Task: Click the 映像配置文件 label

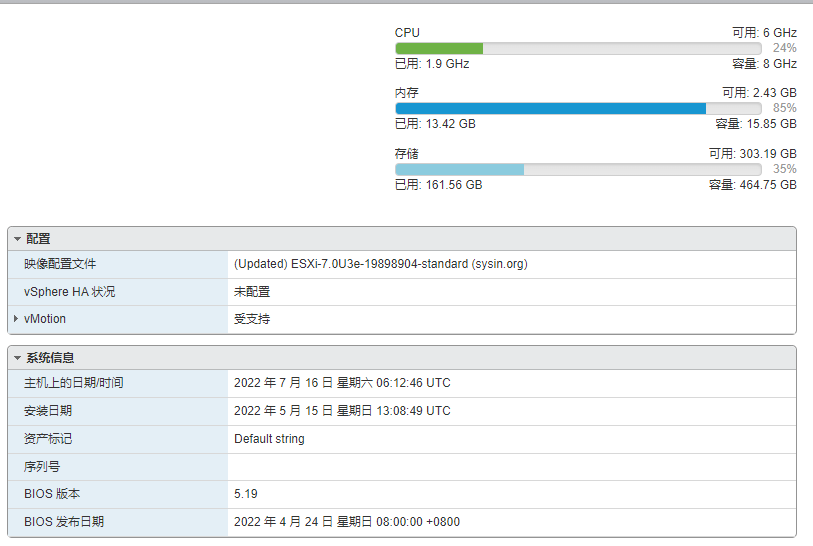Action: pyautogui.click(x=60, y=264)
